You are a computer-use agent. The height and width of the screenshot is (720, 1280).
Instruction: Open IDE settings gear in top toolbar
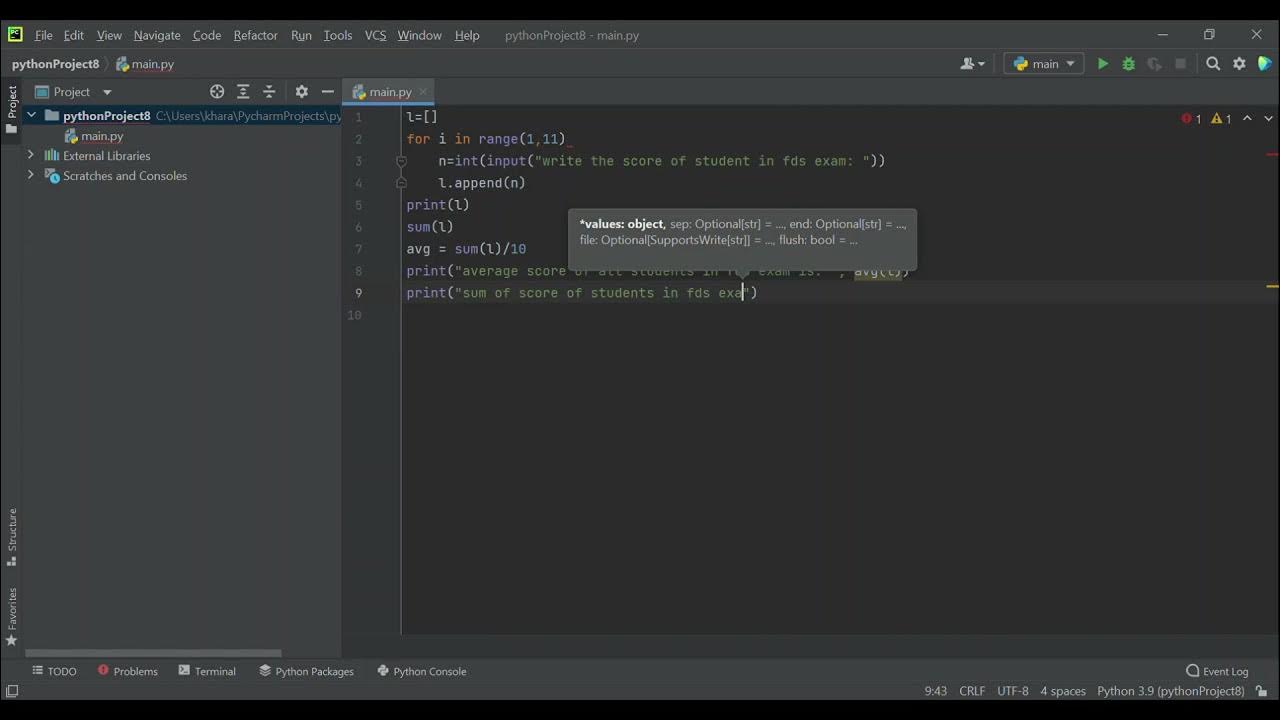(1239, 64)
